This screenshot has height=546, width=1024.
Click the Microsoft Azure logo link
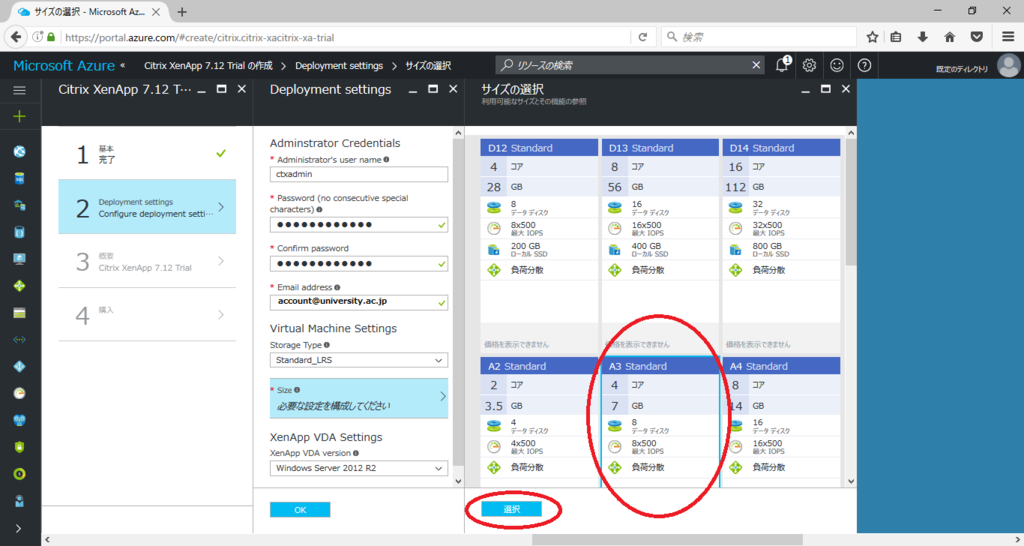(x=64, y=65)
